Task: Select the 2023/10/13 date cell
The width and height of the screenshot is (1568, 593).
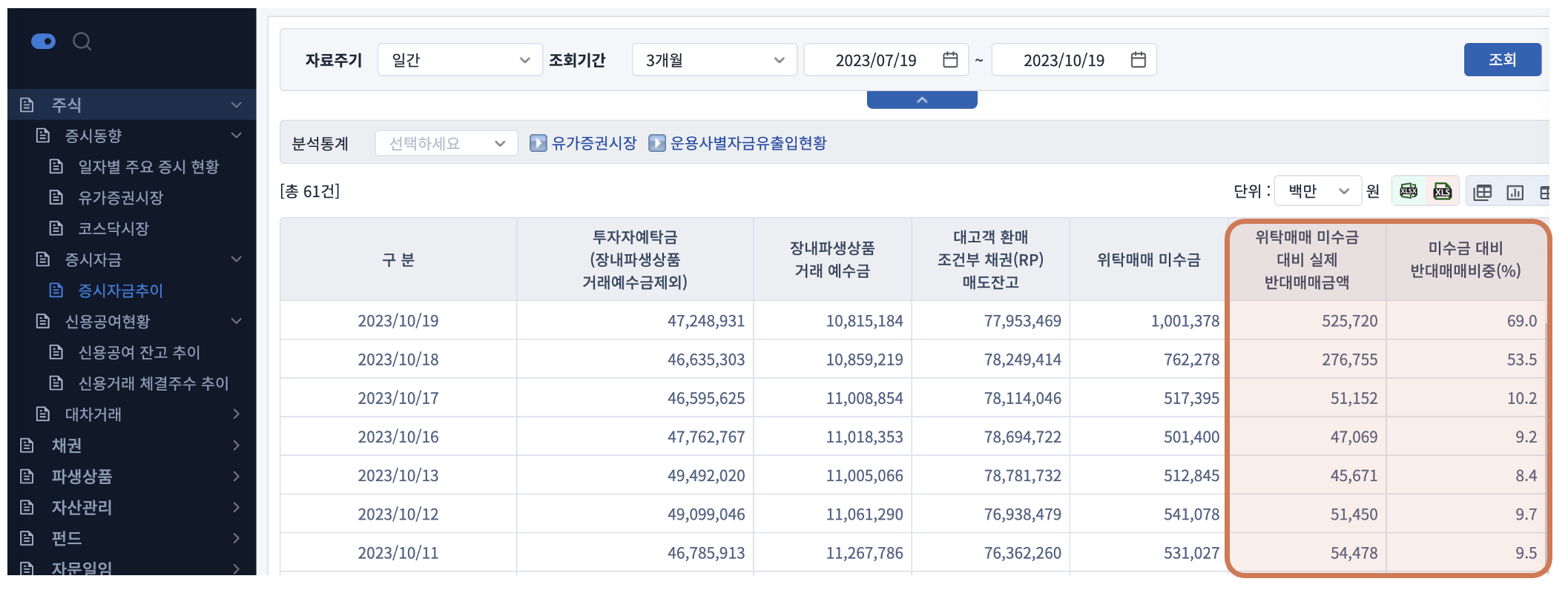Action: pyautogui.click(x=398, y=475)
